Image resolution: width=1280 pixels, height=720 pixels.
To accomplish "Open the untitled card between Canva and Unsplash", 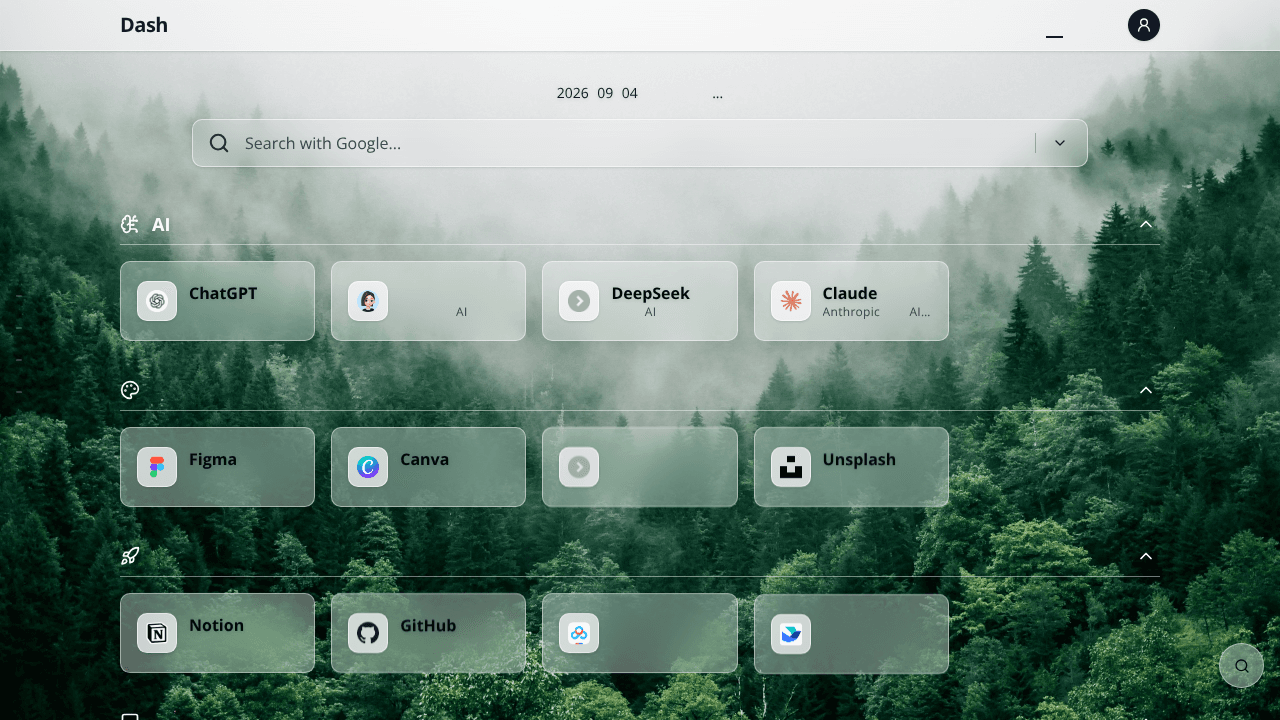I will click(x=640, y=467).
